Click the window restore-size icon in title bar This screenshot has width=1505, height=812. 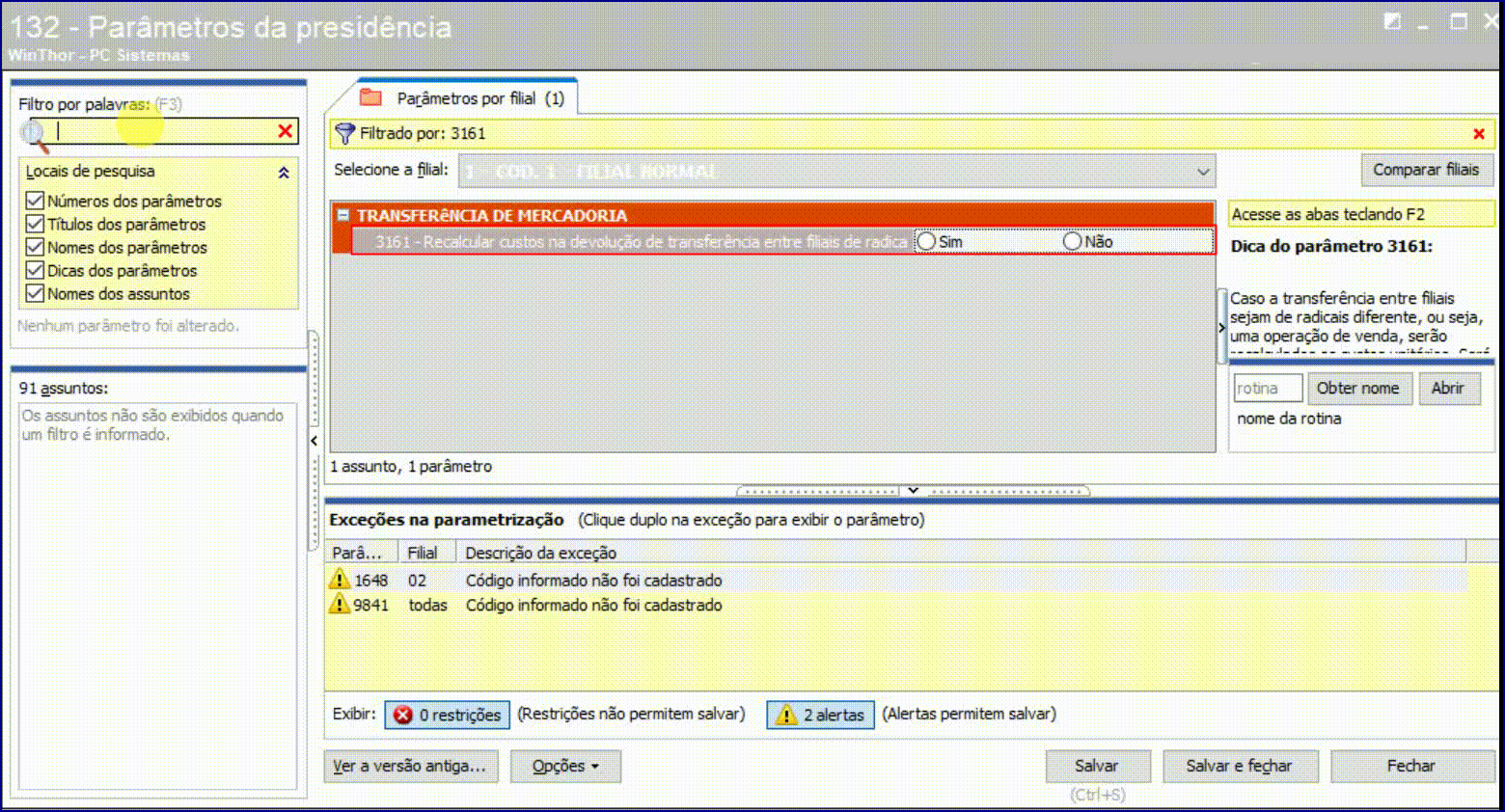pyautogui.click(x=1392, y=21)
